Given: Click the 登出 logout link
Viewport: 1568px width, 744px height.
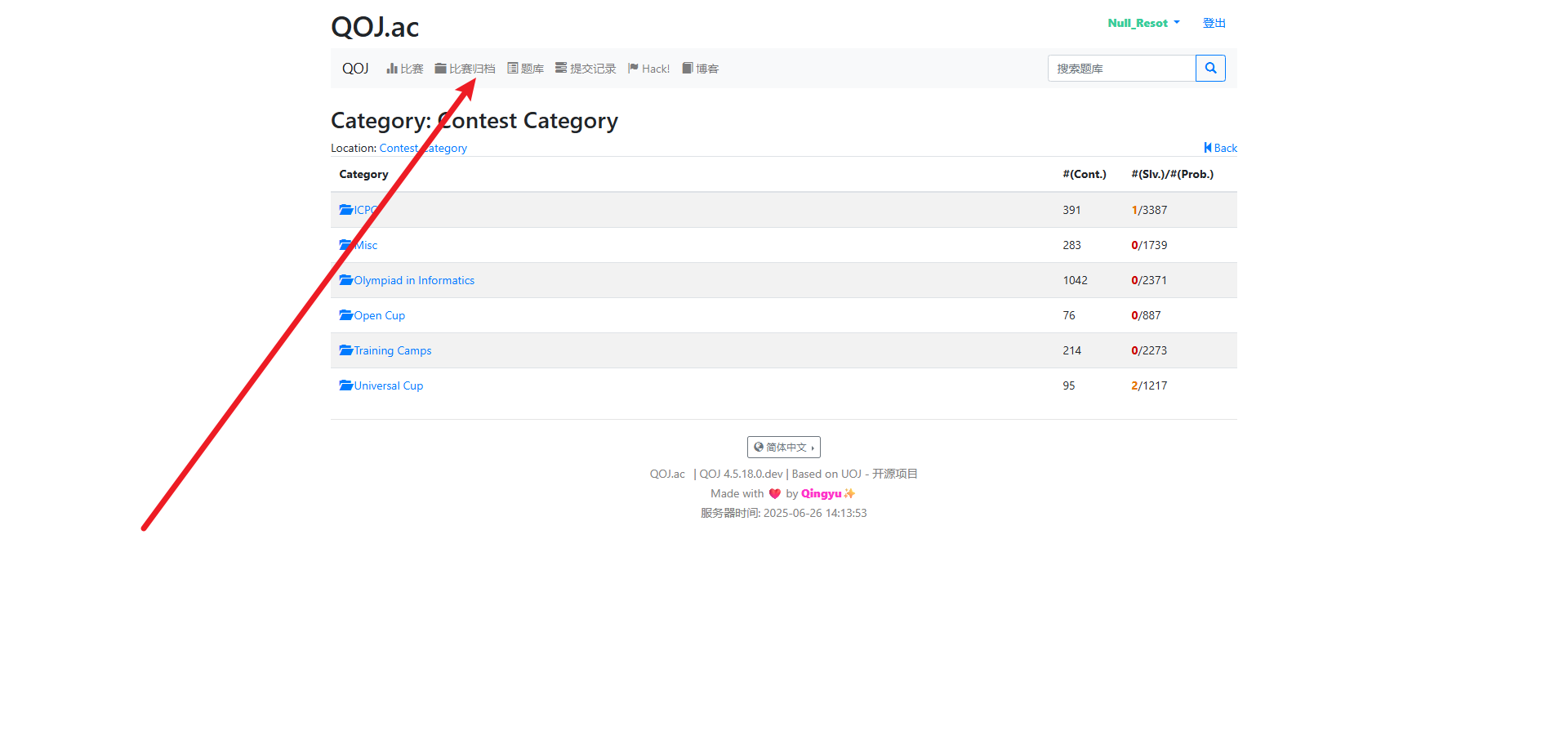Looking at the screenshot, I should [x=1214, y=23].
